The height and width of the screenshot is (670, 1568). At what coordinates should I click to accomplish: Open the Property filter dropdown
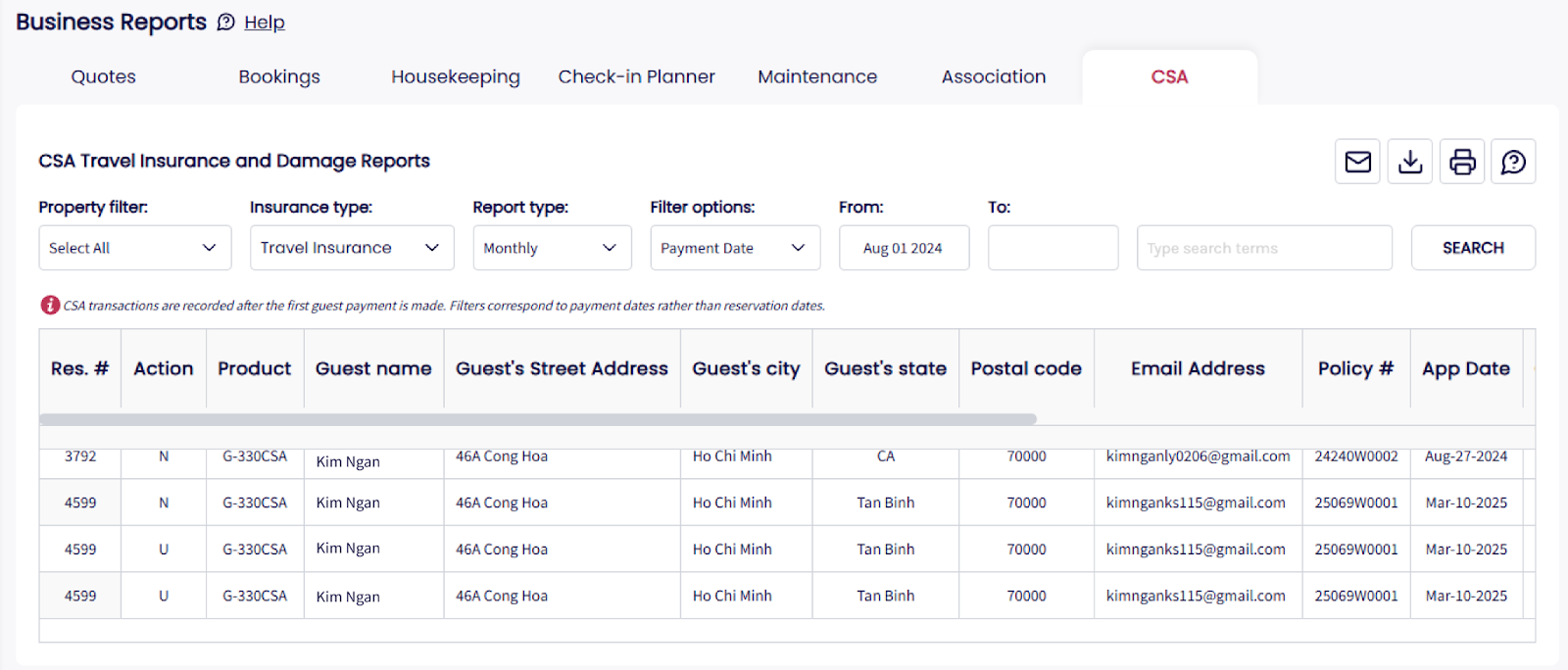coord(134,248)
